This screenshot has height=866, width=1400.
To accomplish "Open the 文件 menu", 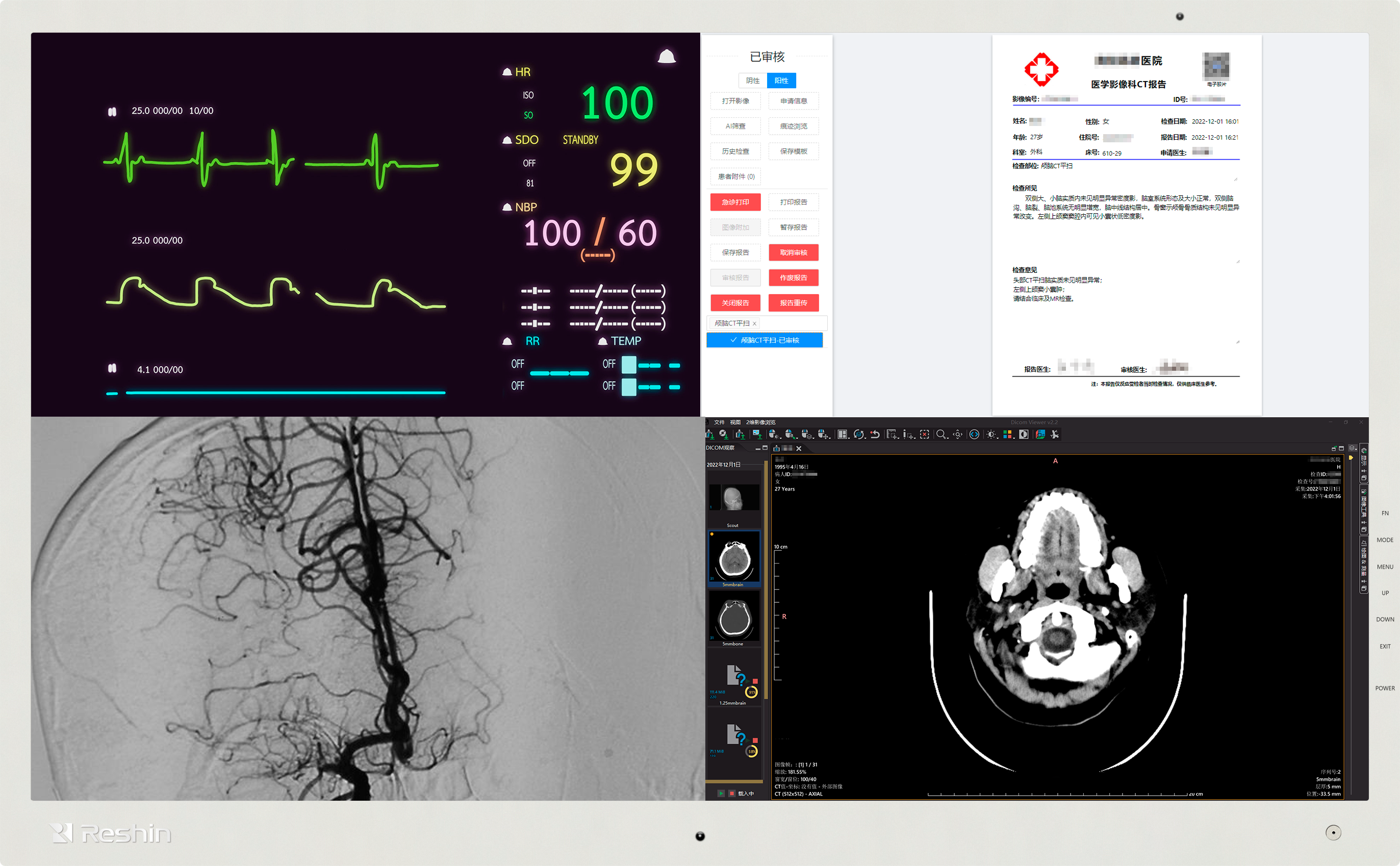I will pos(719,422).
